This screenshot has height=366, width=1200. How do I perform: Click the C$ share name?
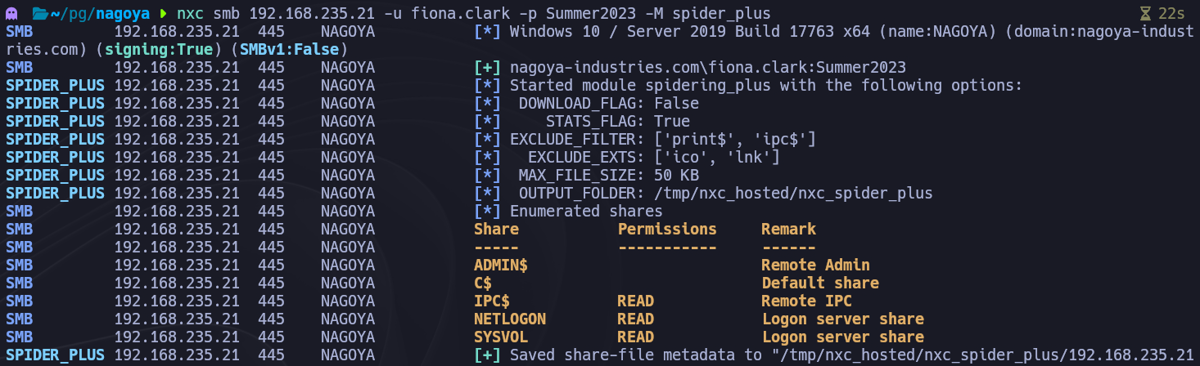click(483, 284)
